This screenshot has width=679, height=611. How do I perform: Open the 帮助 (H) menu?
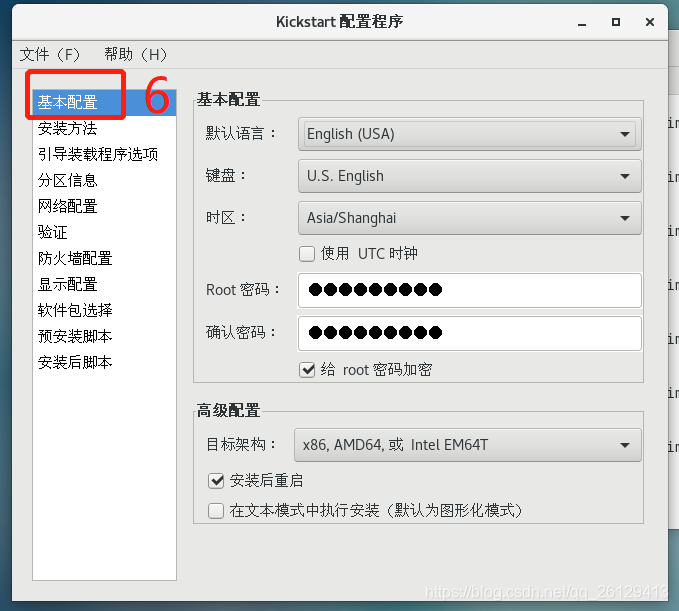[x=136, y=55]
